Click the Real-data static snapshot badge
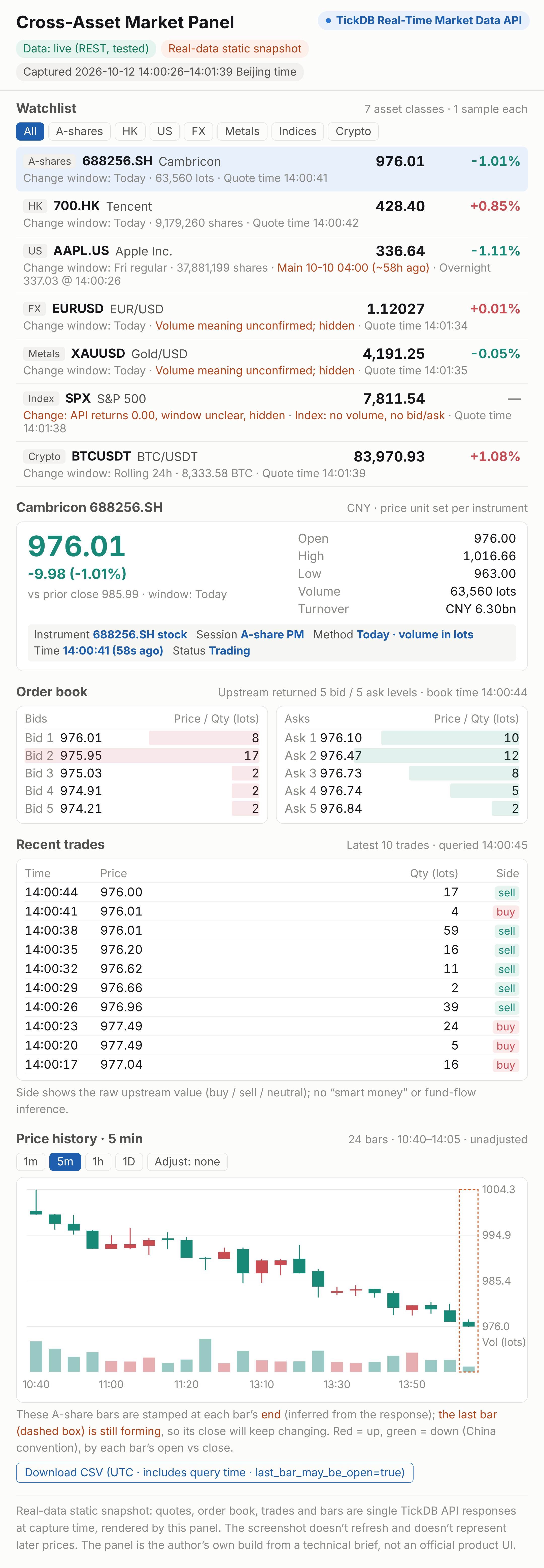544x1568 pixels. click(x=235, y=49)
